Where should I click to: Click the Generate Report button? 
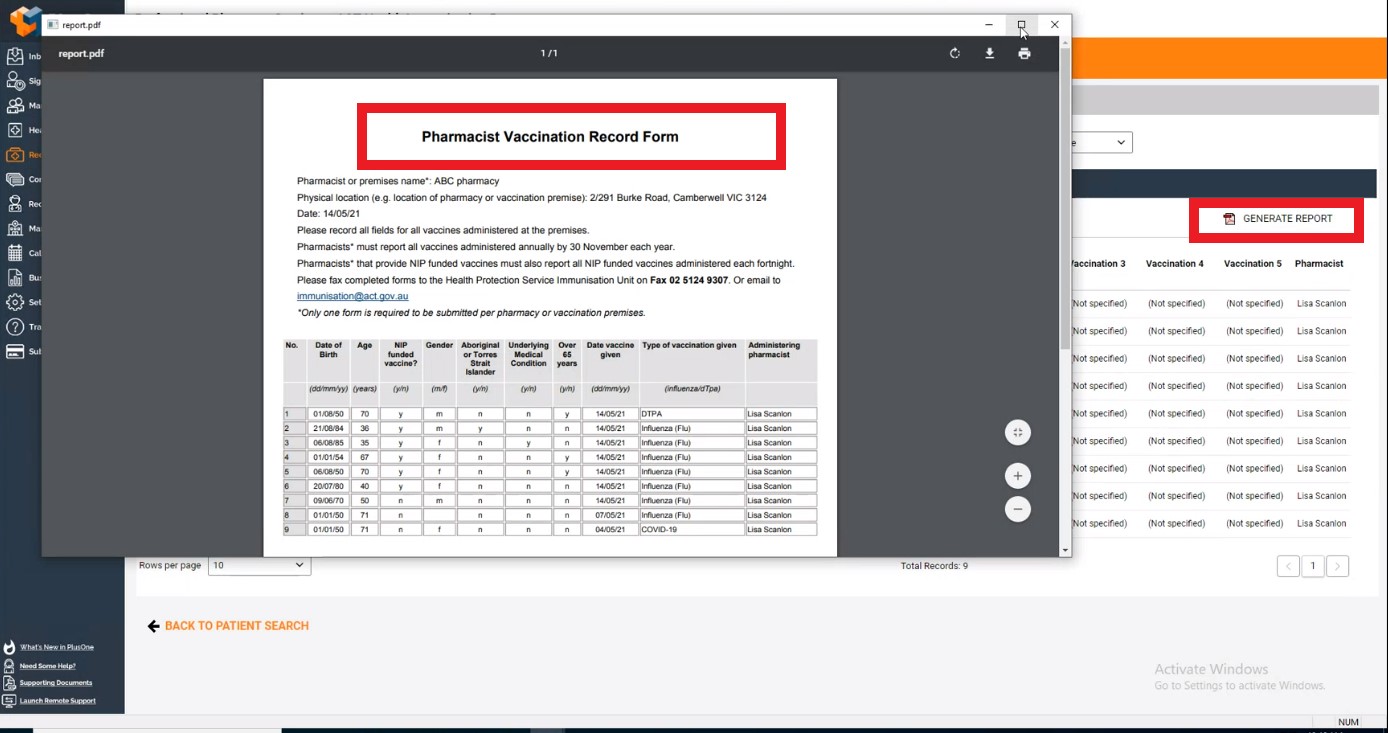tap(1277, 219)
